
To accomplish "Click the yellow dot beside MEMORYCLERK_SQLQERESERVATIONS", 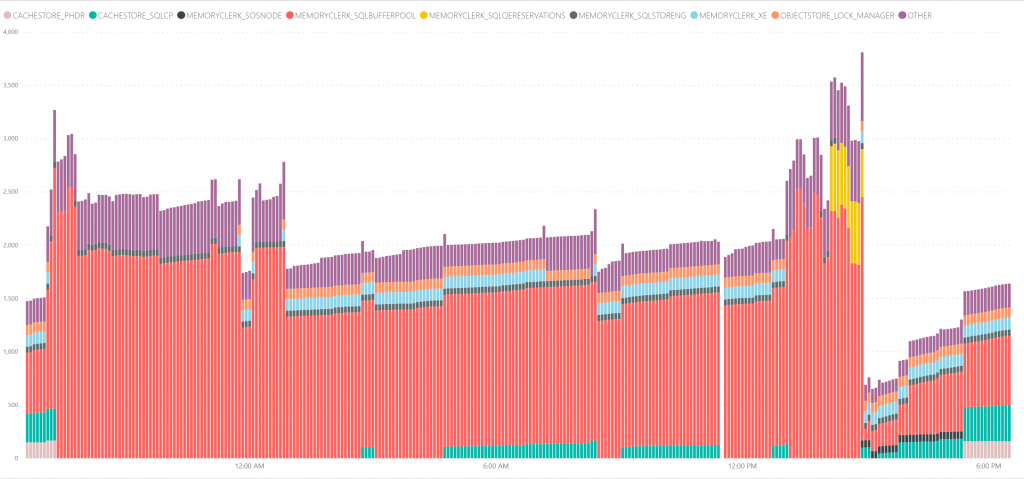I will pos(424,15).
